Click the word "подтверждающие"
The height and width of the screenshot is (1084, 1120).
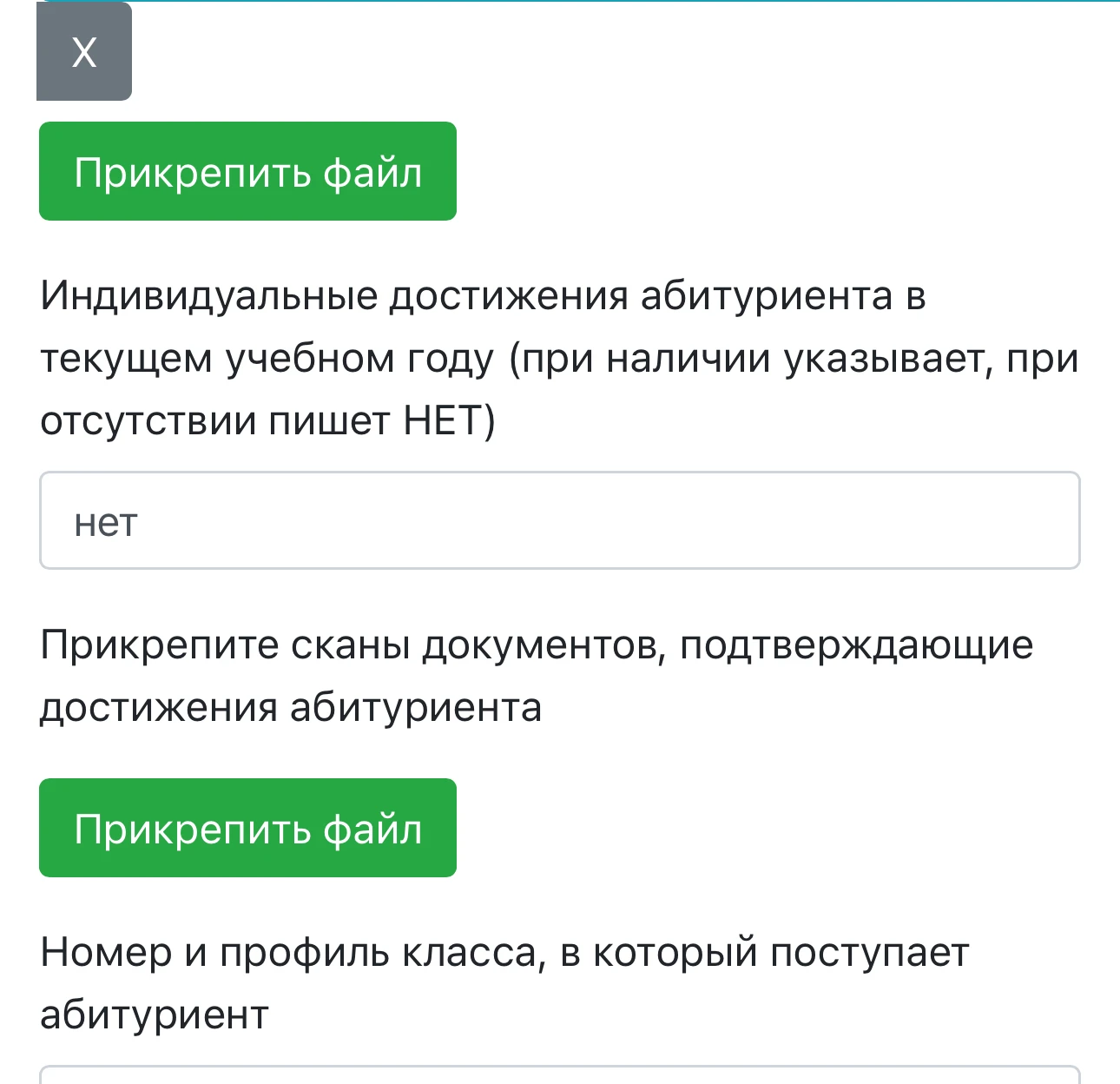point(856,645)
